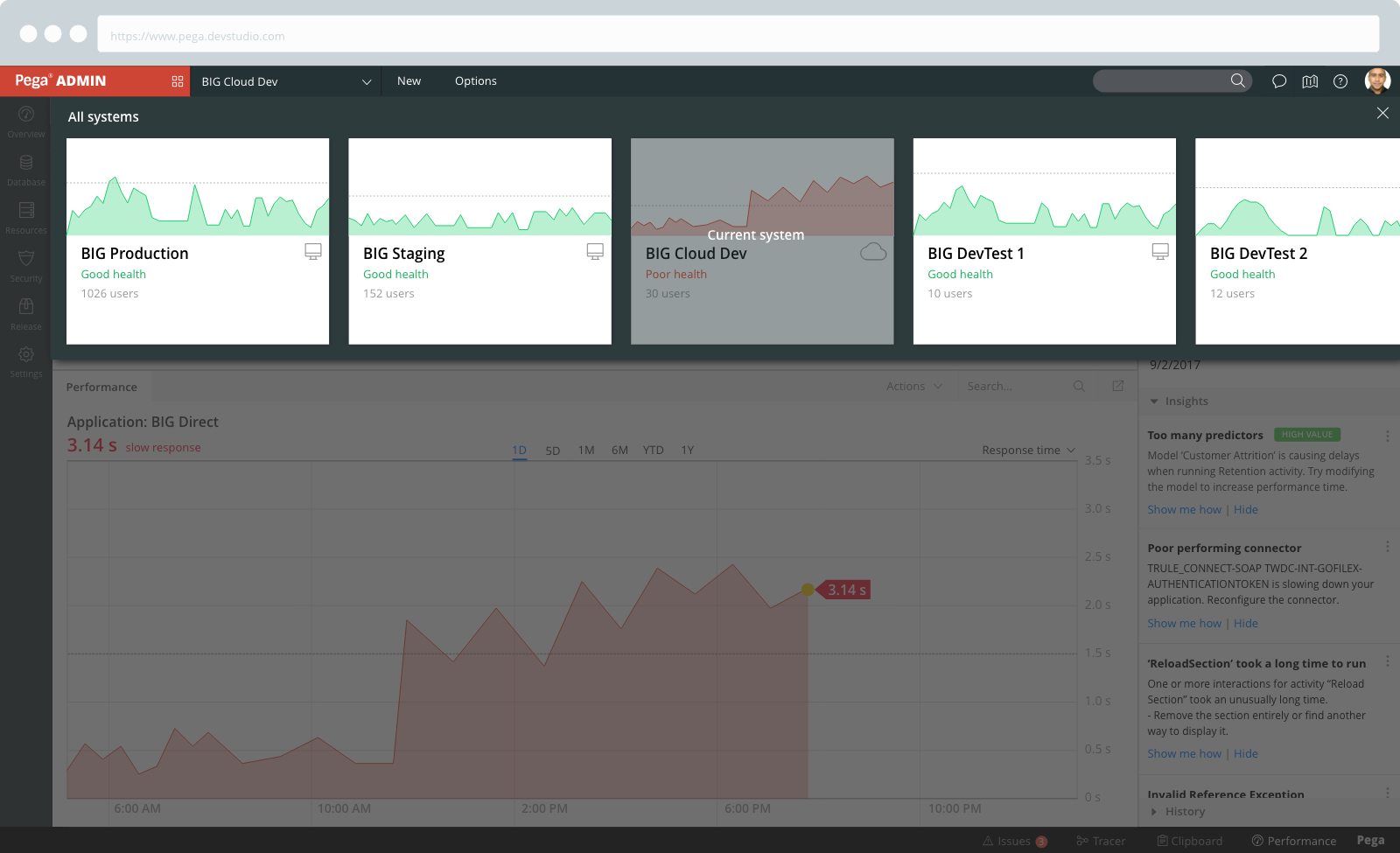
Task: Open Performance panel in new window icon
Action: tap(1117, 386)
